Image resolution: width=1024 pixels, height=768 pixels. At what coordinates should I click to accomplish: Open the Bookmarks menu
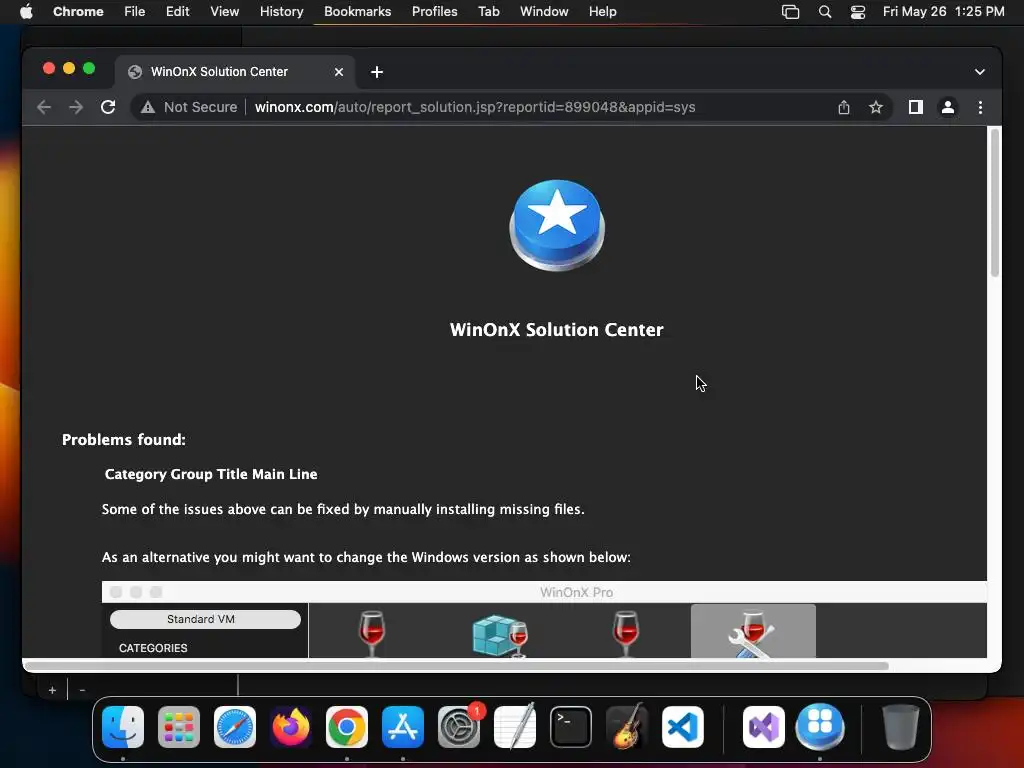pos(357,12)
